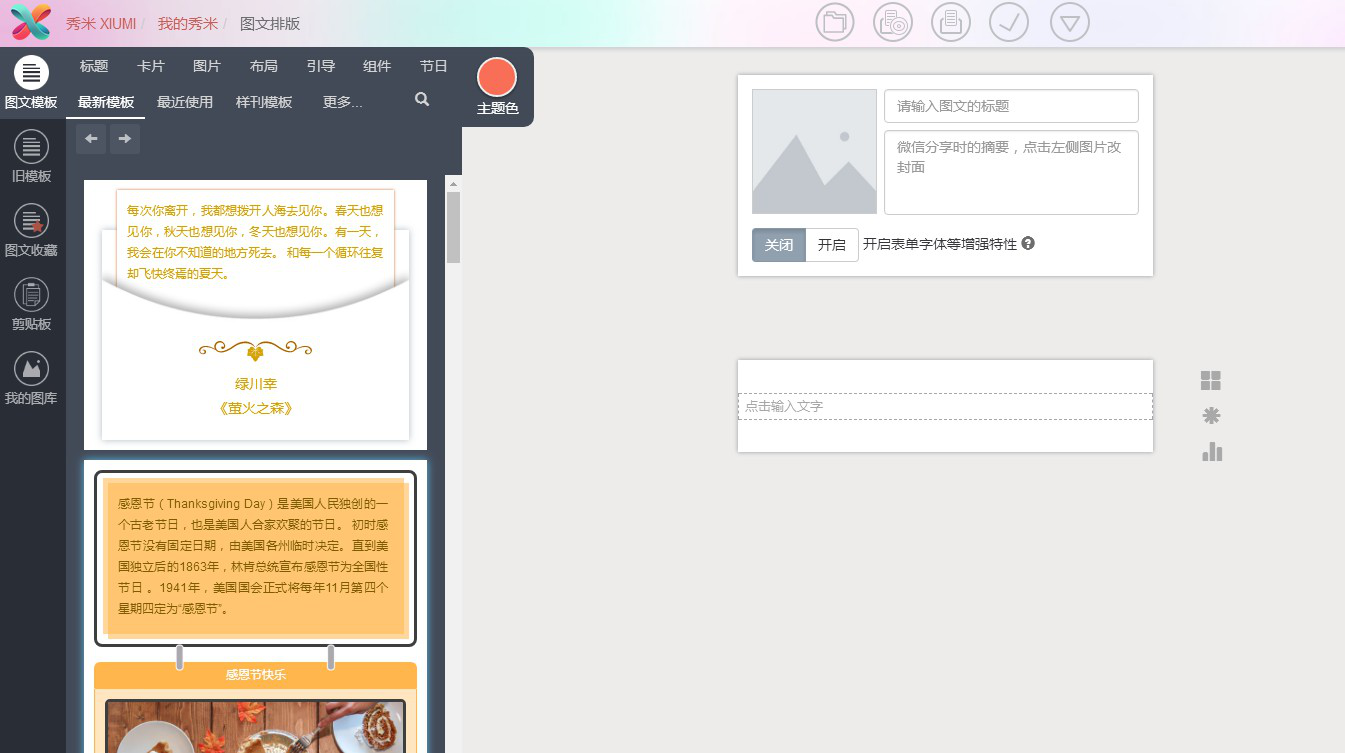
Task: Click the help question mark icon
Action: coord(1028,243)
